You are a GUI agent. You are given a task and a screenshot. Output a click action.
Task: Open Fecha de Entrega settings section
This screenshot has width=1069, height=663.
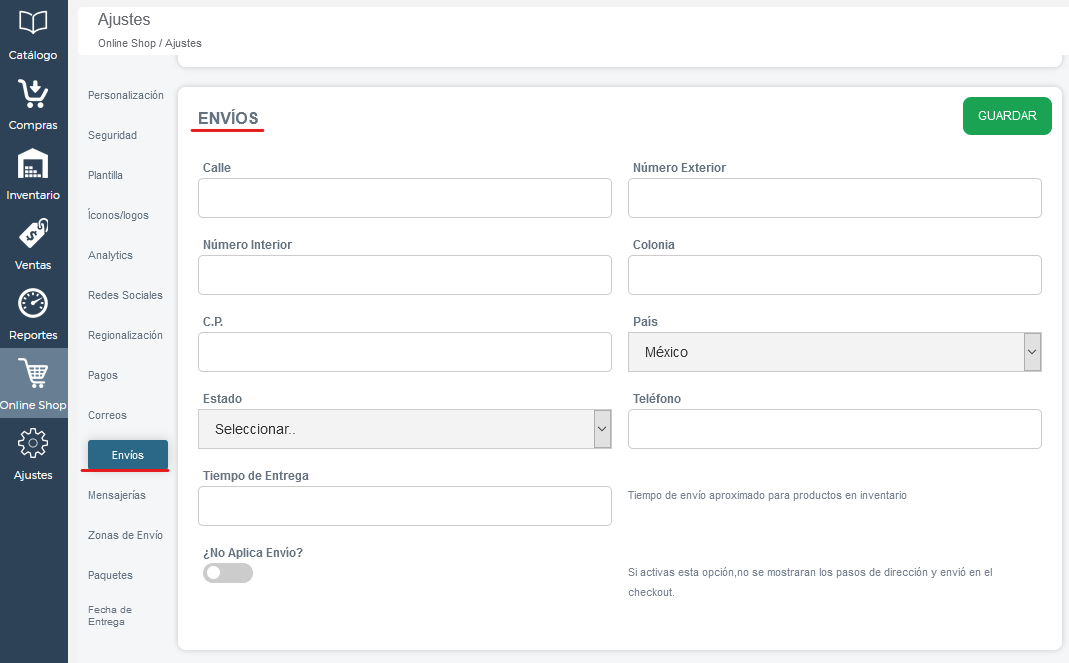point(110,616)
